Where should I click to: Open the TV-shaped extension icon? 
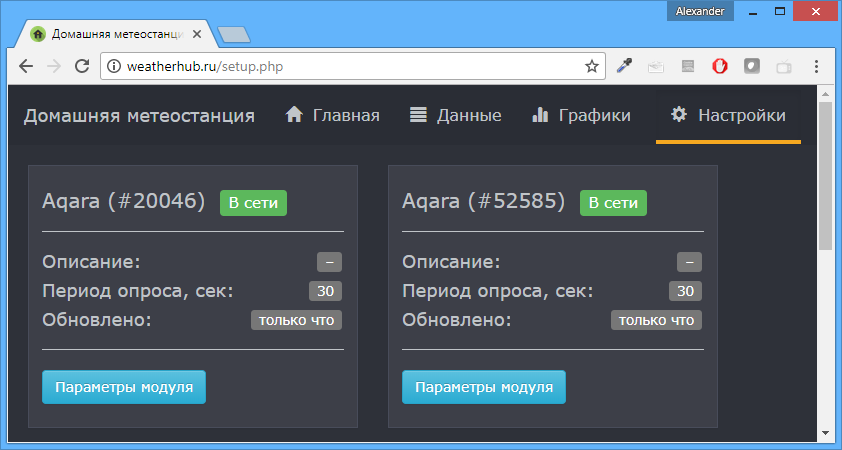[784, 67]
